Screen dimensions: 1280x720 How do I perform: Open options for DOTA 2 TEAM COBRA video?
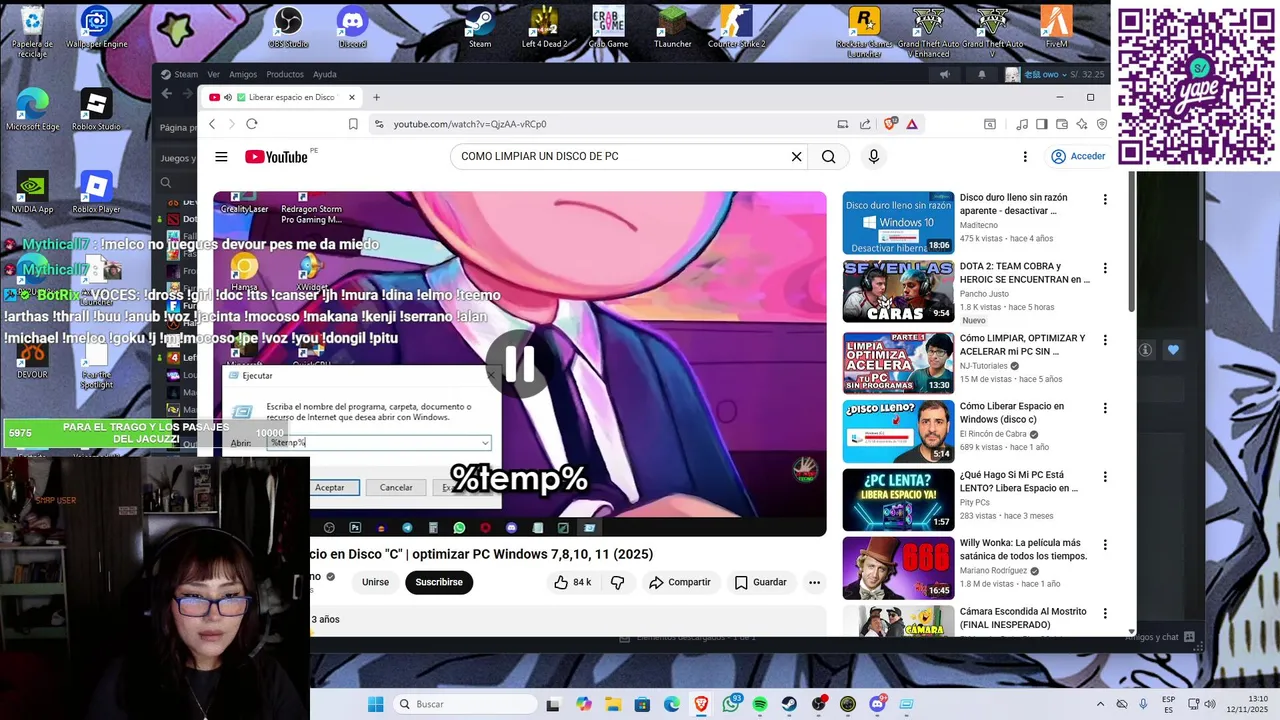coord(1105,268)
